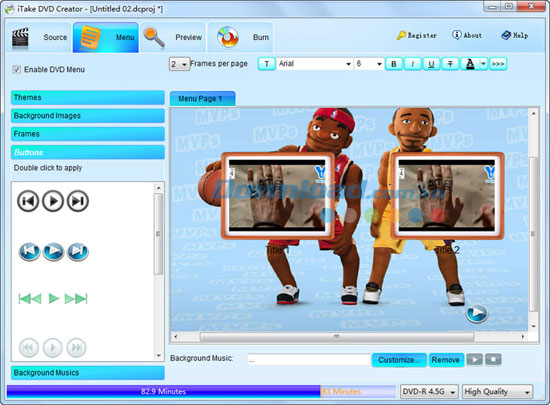Click the iTake DVD Creator title bar icon
Viewport: 550px width, 405px height.
(9, 9)
